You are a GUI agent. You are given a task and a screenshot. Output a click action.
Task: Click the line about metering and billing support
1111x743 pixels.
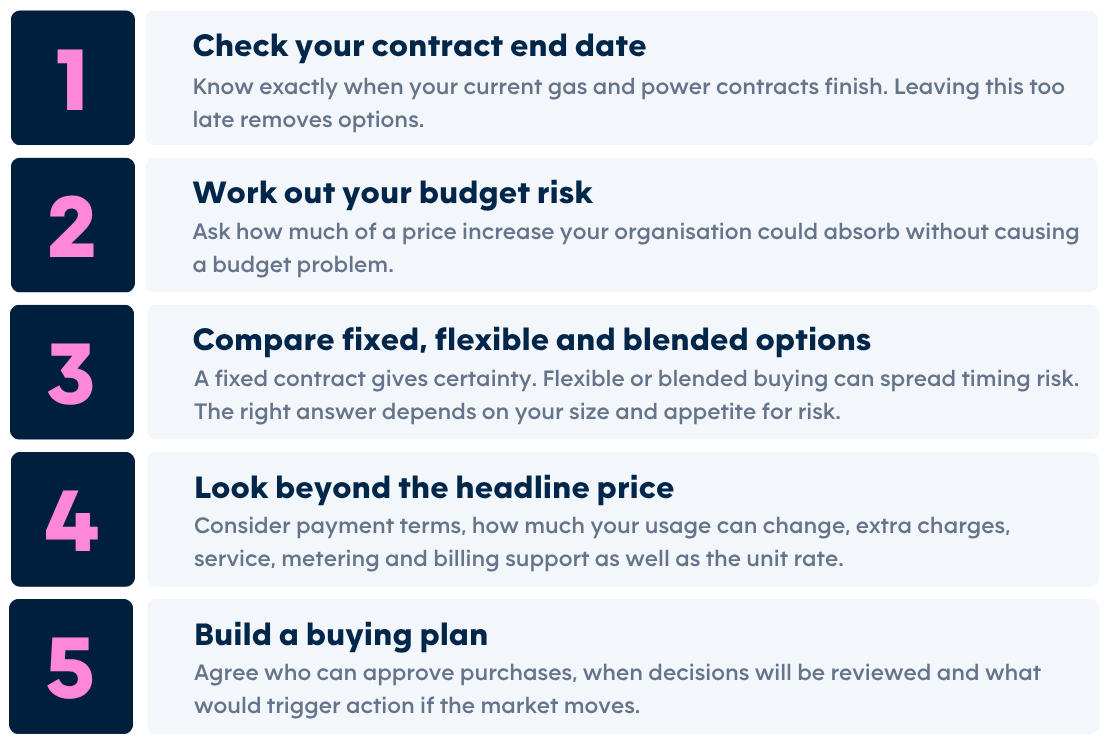(519, 559)
